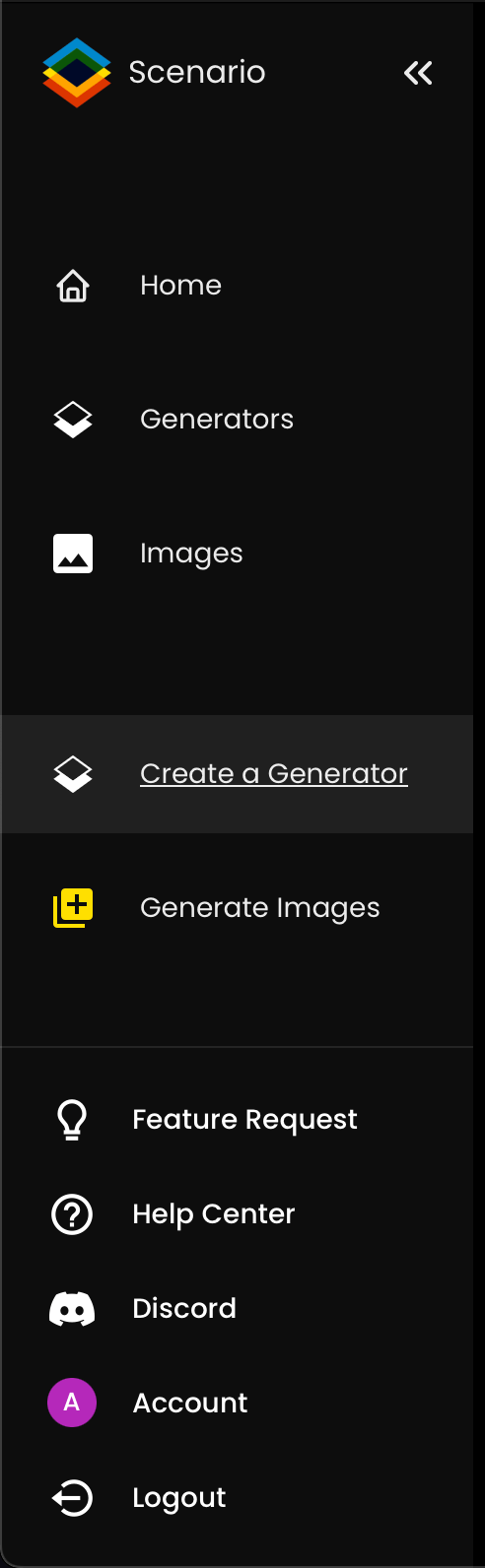Collapse the sidebar with double chevron

pos(418,73)
